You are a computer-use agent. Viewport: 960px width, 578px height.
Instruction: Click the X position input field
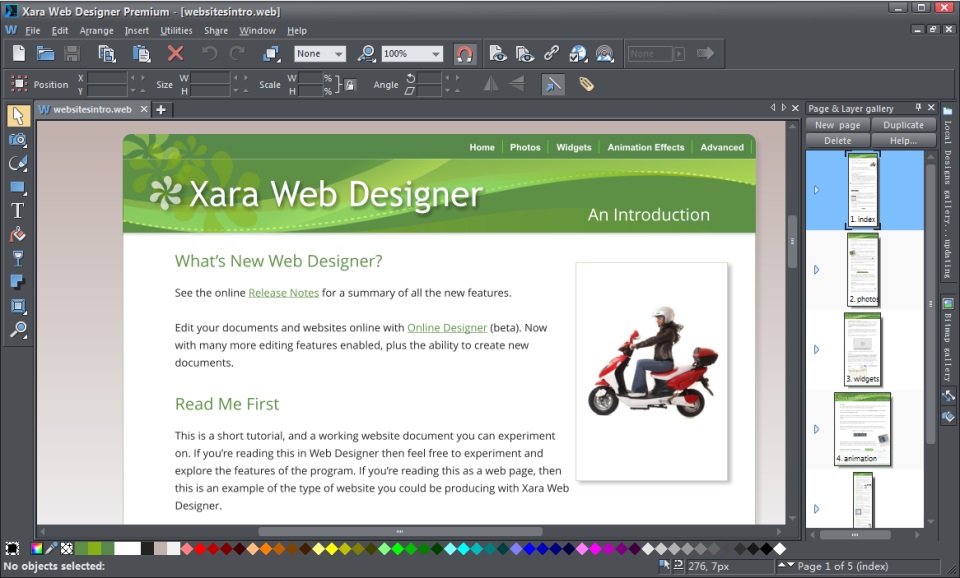click(107, 78)
